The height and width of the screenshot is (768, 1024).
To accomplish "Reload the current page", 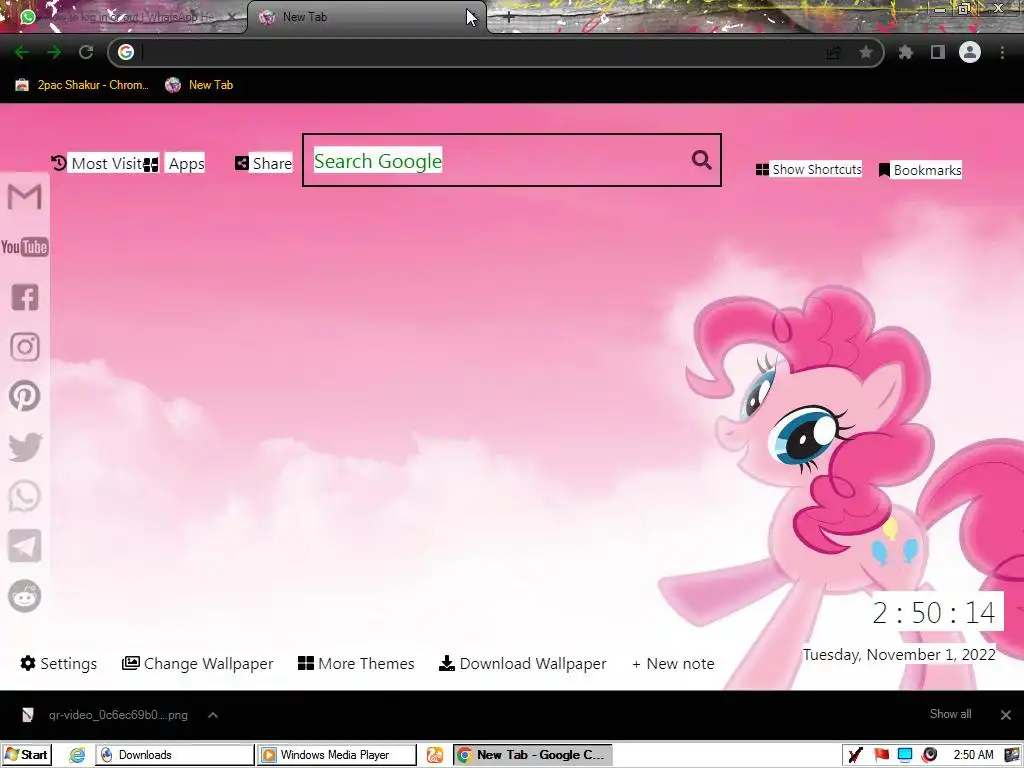I will point(86,52).
